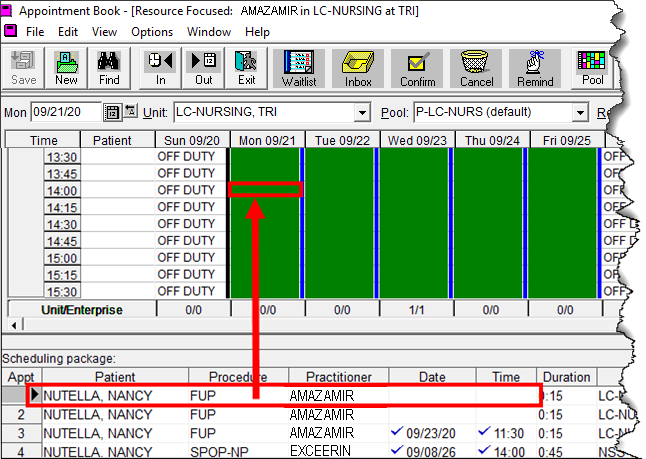The height and width of the screenshot is (459, 646).
Task: Click the Wed 09/23 count 1/1
Action: [417, 309]
